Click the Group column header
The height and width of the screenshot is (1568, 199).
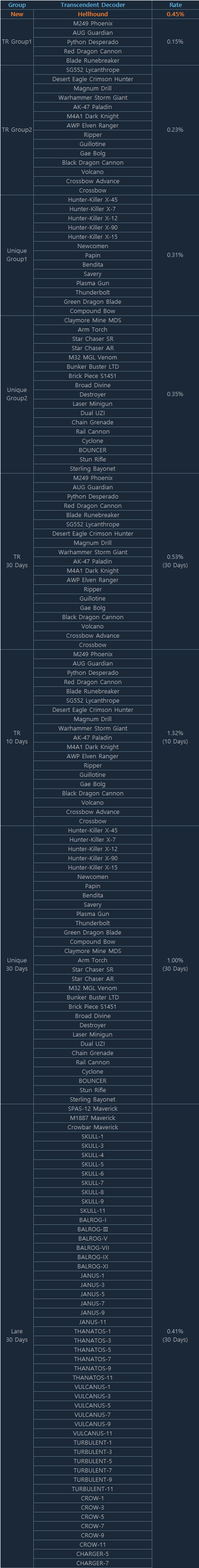pos(17,5)
